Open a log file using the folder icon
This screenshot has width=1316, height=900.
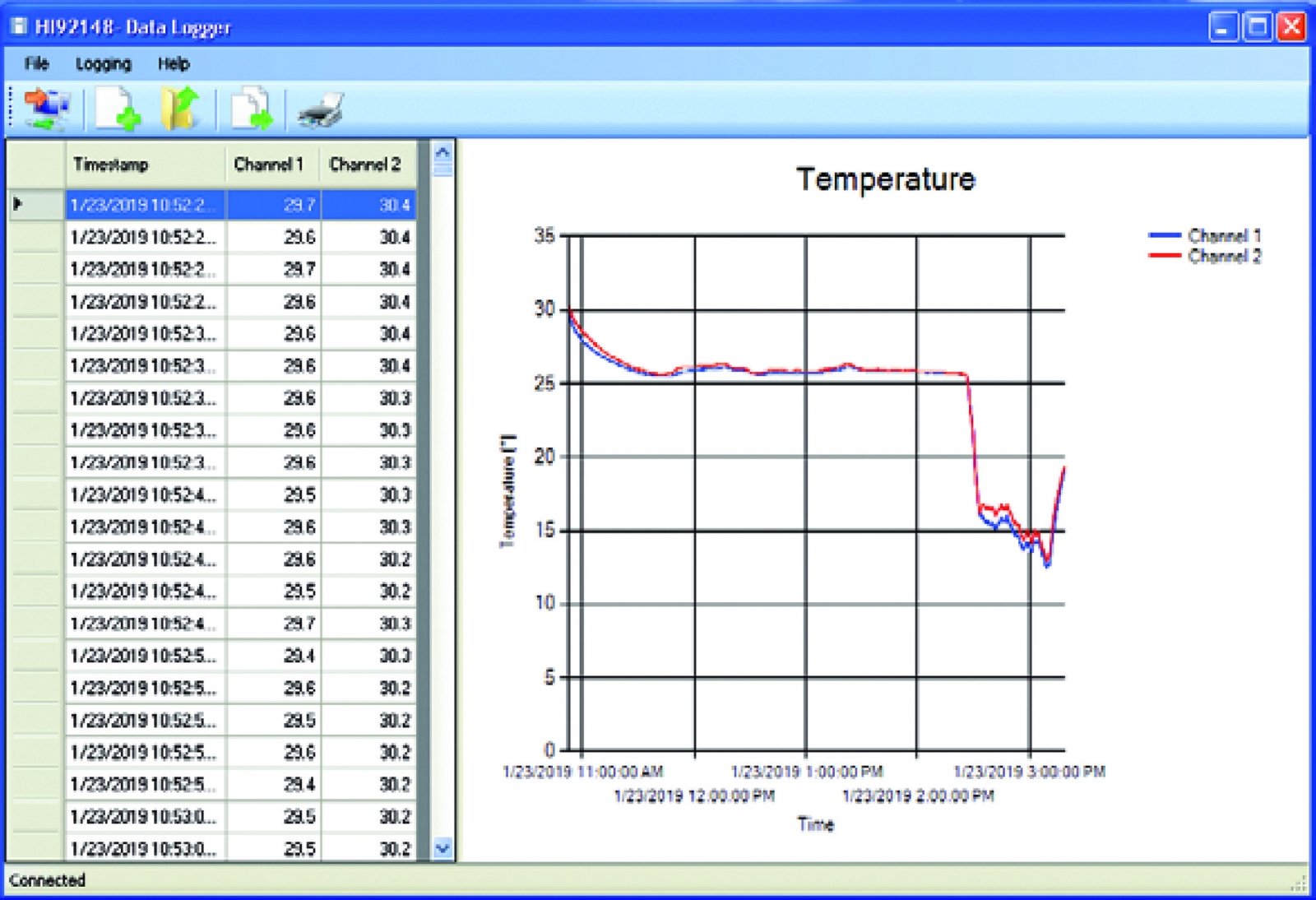pyautogui.click(x=180, y=109)
